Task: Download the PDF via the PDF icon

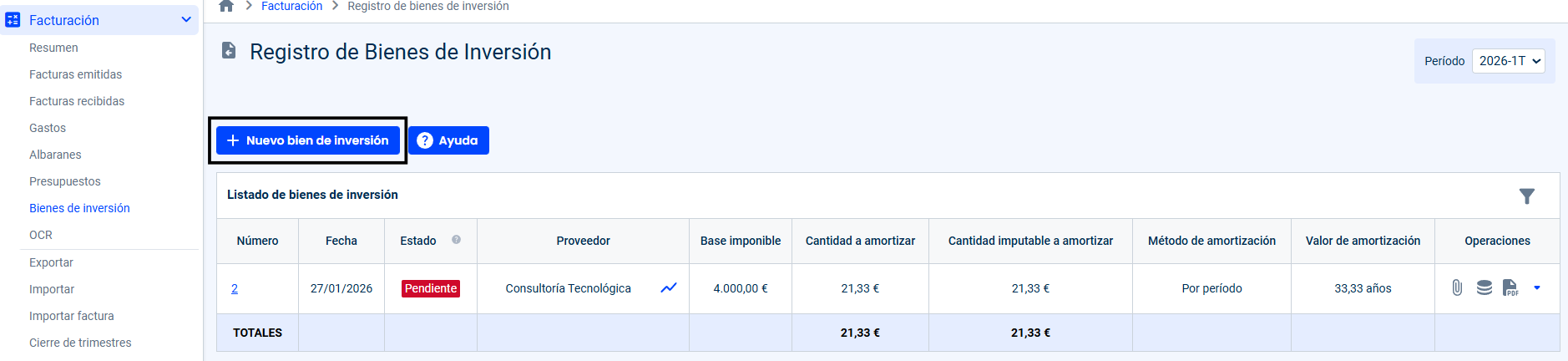Action: (x=1510, y=287)
